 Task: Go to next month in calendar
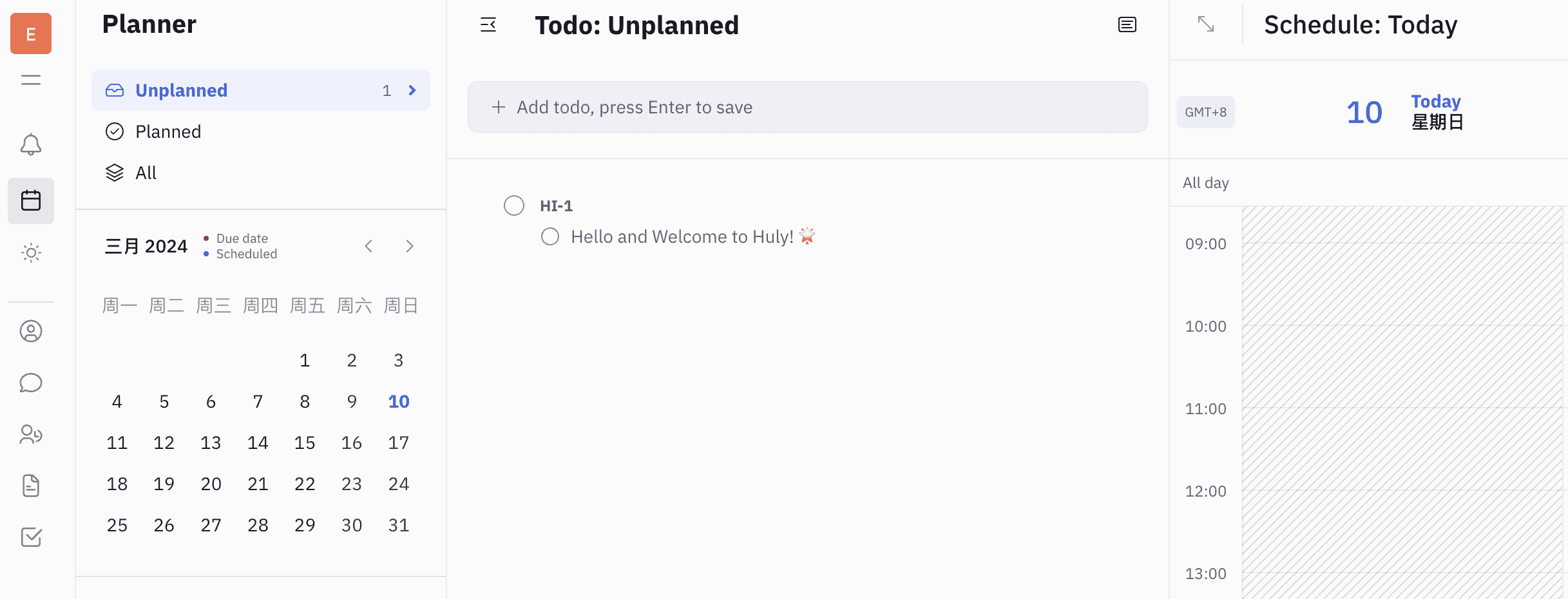[x=410, y=246]
